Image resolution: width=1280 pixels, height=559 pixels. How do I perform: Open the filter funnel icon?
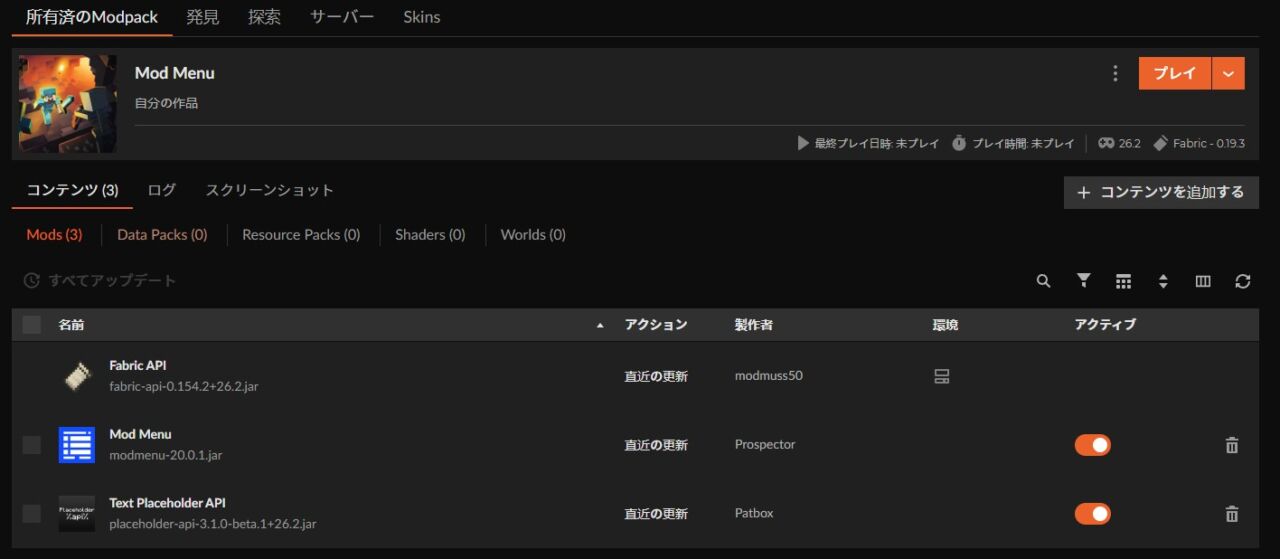point(1083,281)
